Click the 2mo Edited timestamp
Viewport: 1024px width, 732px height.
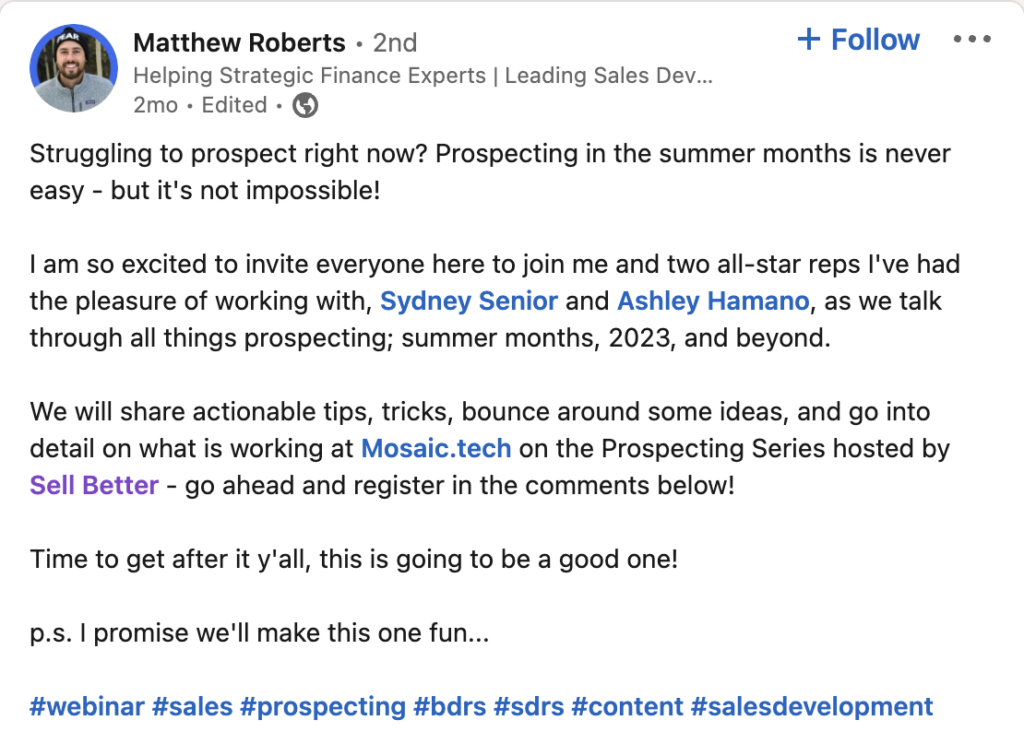[199, 105]
